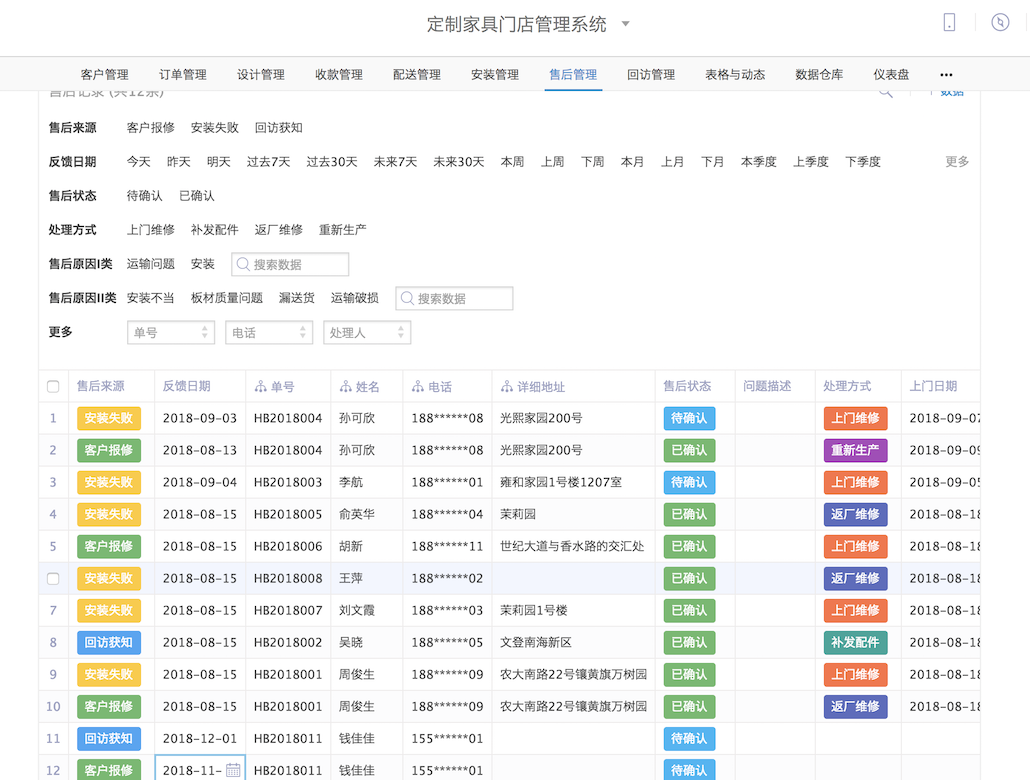
Task: Open the 数据仓库 tab
Action: click(819, 75)
